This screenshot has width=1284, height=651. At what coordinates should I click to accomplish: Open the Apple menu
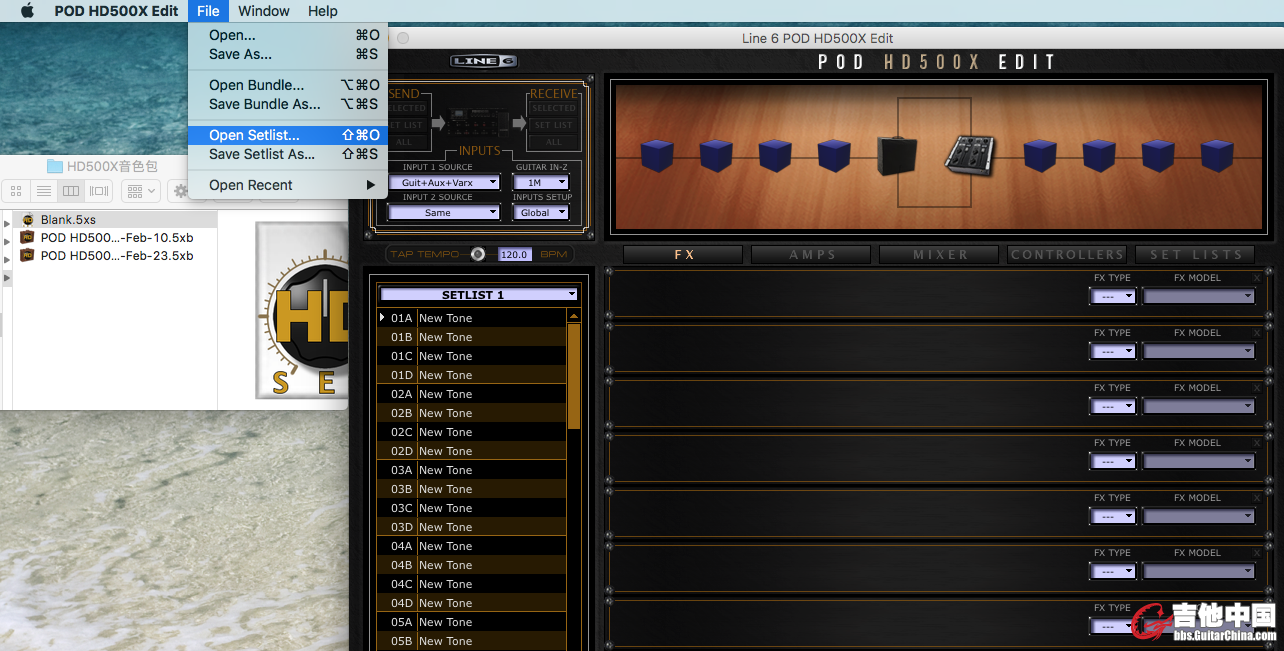click(27, 11)
